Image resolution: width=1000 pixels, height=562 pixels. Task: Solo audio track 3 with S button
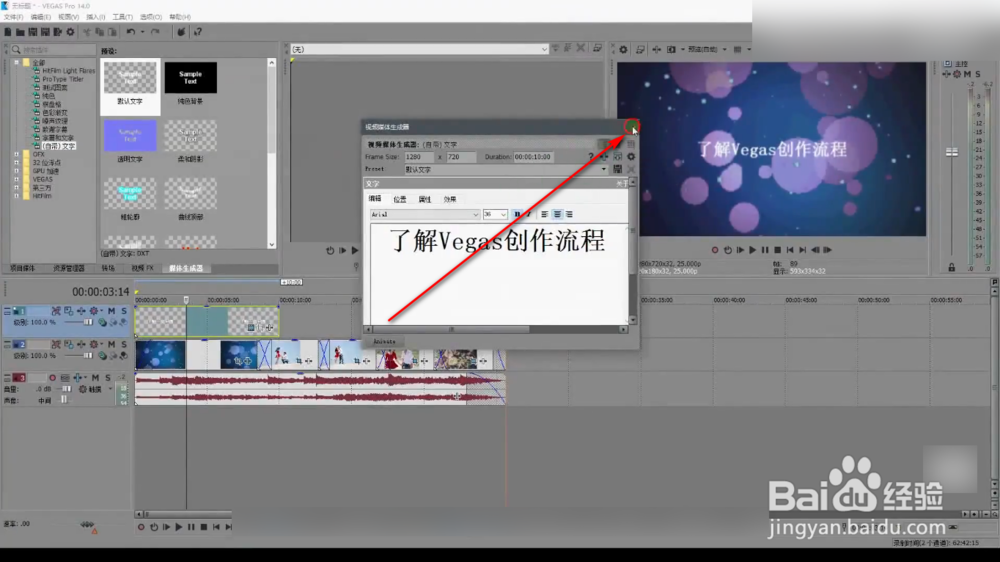tap(108, 378)
